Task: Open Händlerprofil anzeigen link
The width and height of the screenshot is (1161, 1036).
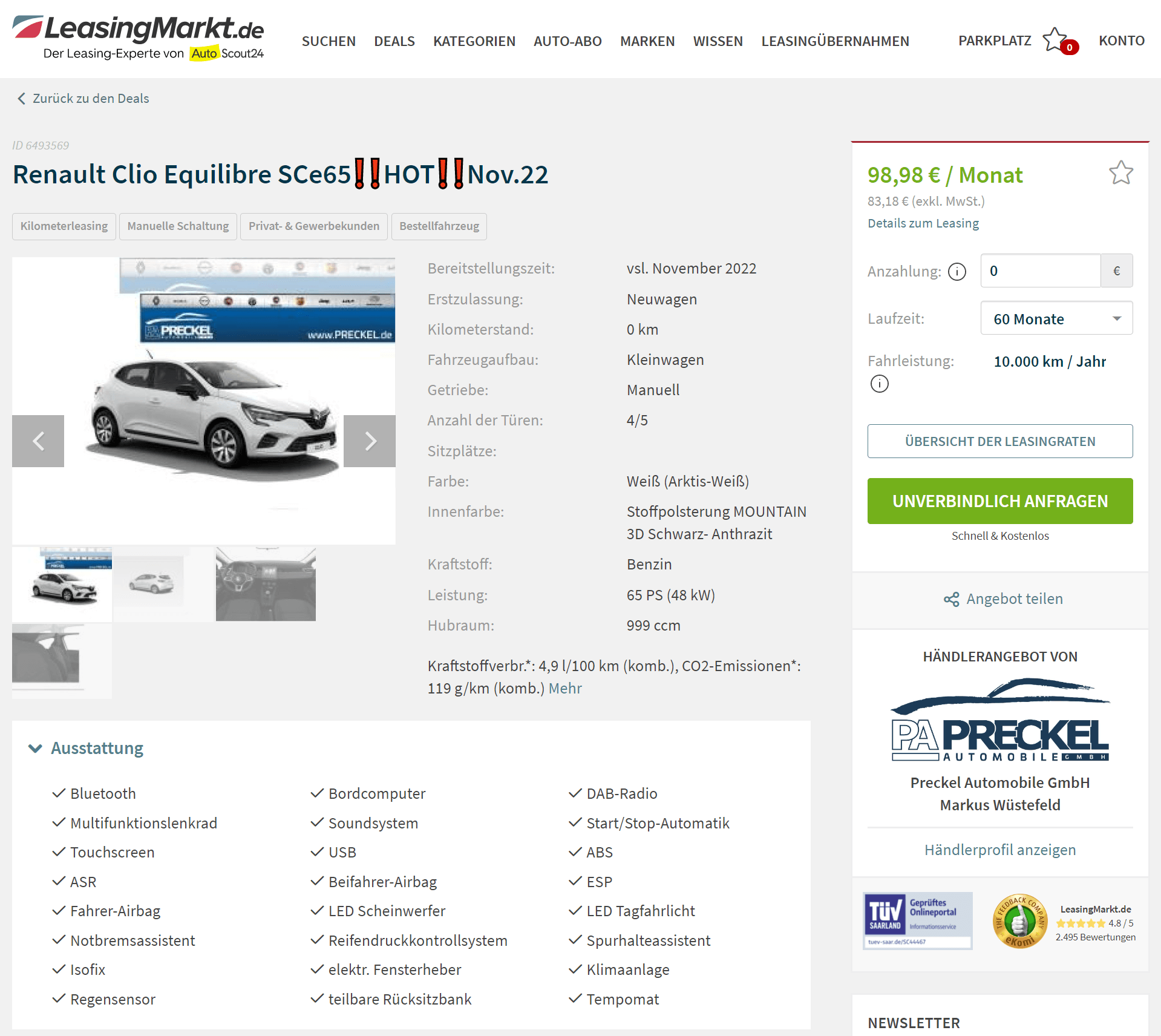Action: (1000, 850)
